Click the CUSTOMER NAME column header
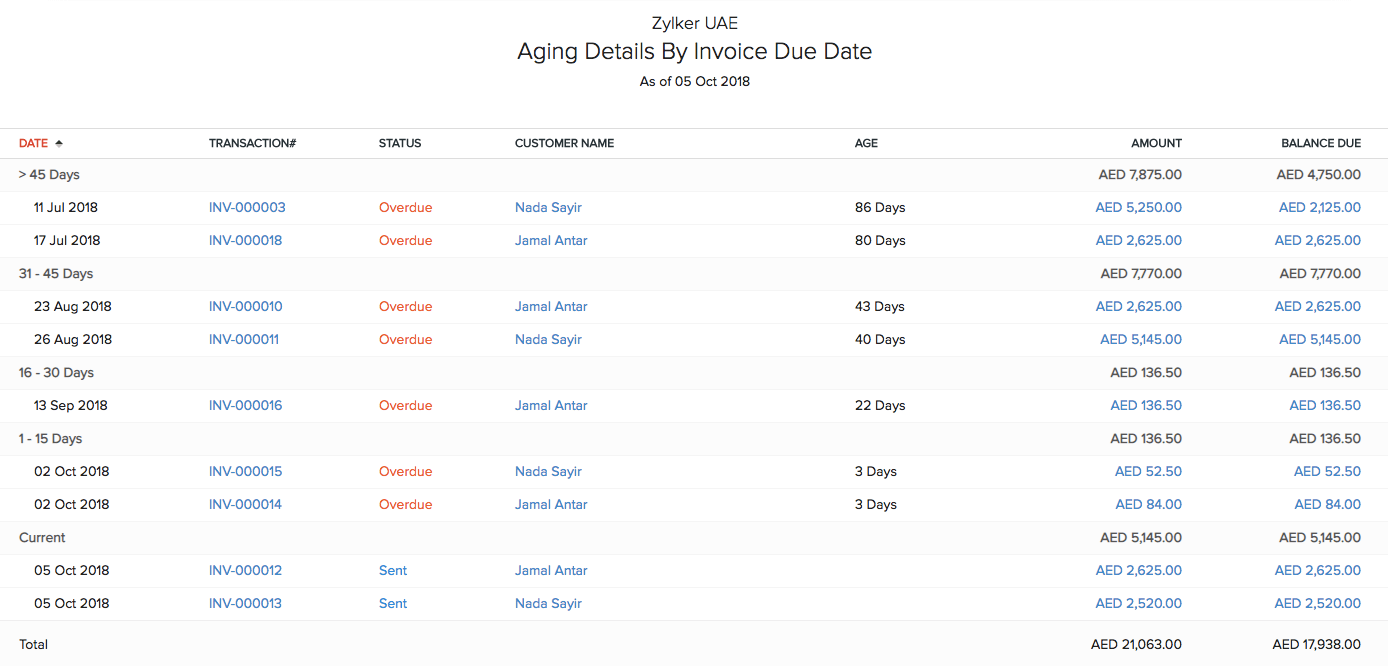 click(x=564, y=143)
